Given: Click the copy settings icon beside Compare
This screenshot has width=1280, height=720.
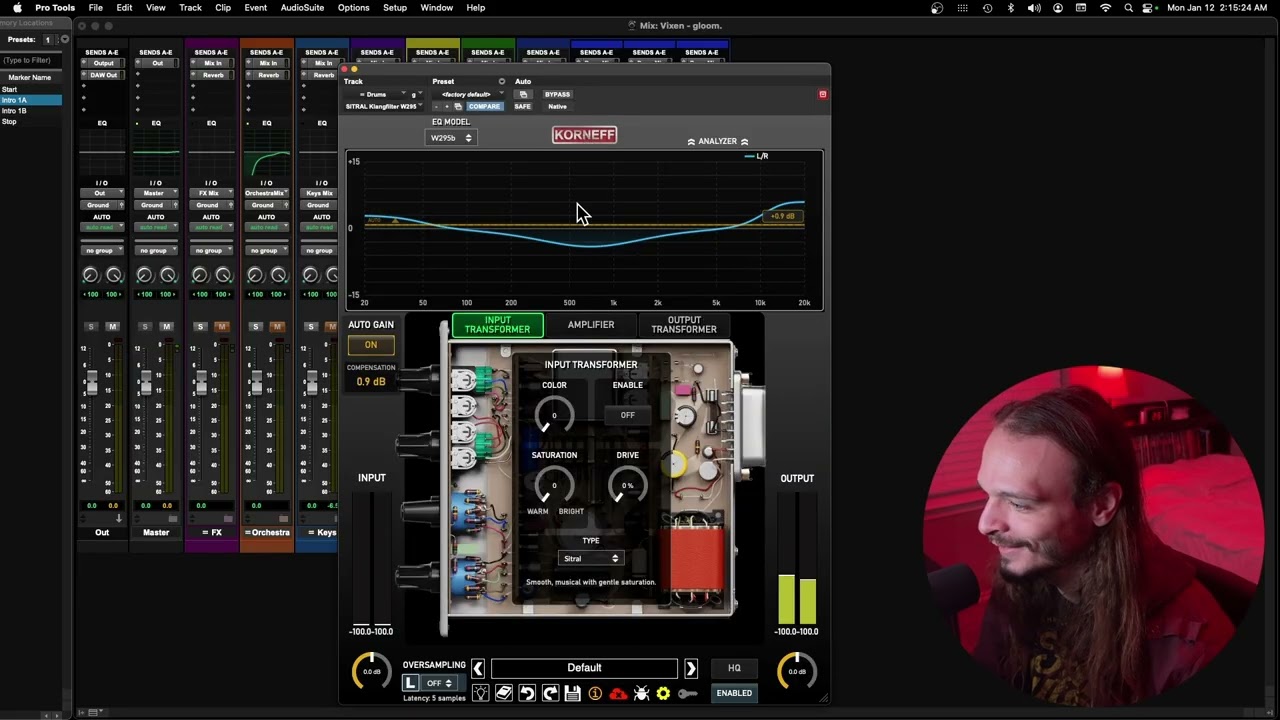Looking at the screenshot, I should pos(458,106).
